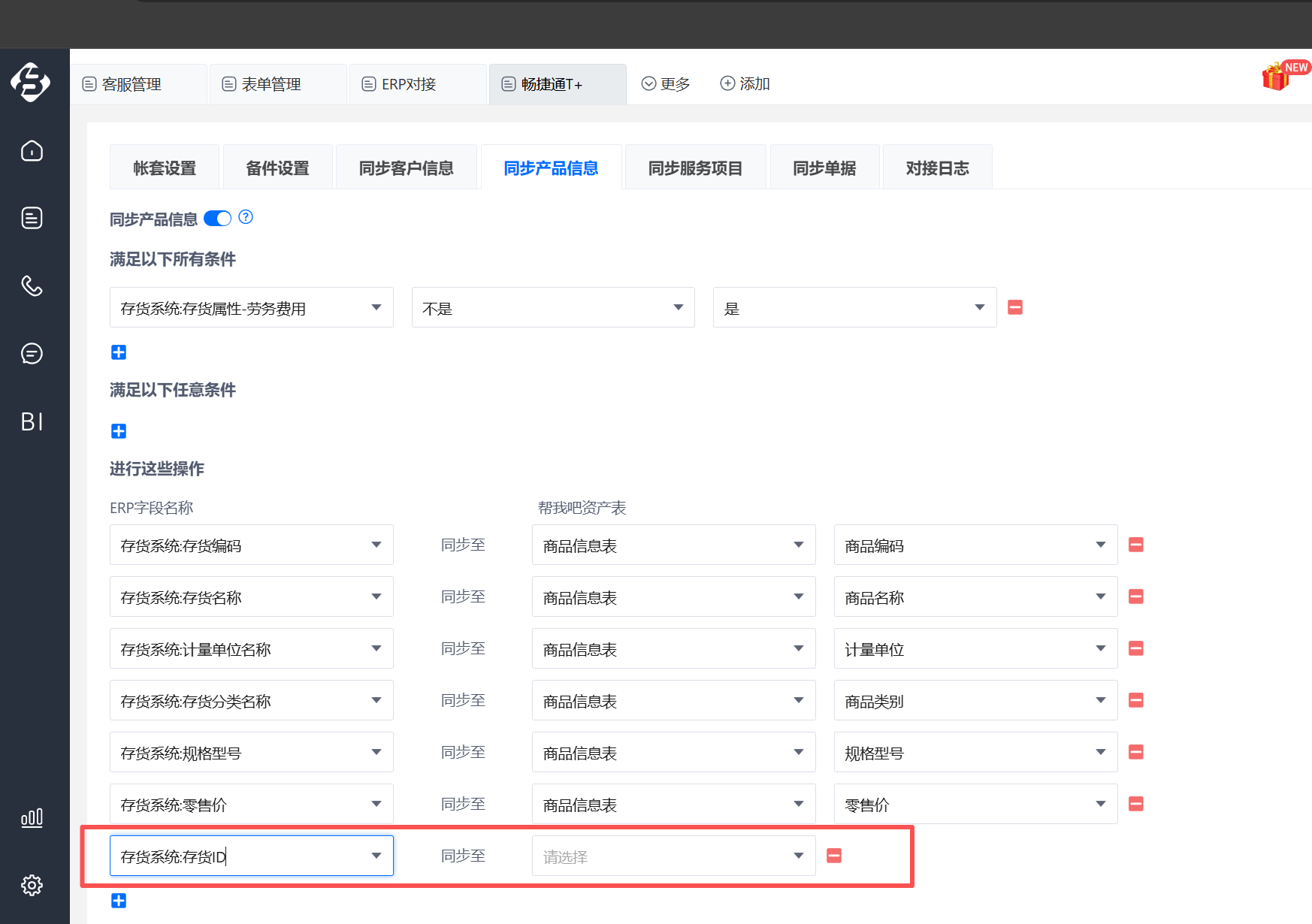Open the 请选择 target table dropdown
The image size is (1312, 924).
point(673,856)
